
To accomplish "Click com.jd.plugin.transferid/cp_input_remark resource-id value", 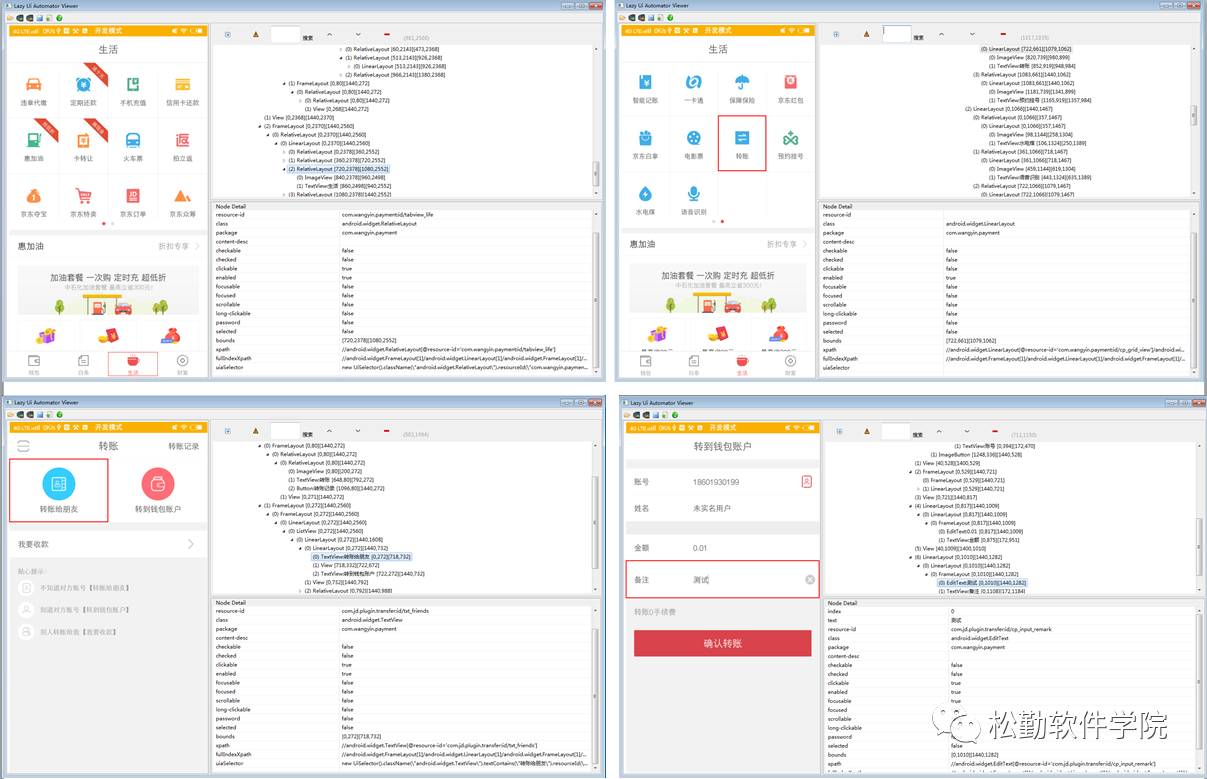I will click(x=1002, y=629).
